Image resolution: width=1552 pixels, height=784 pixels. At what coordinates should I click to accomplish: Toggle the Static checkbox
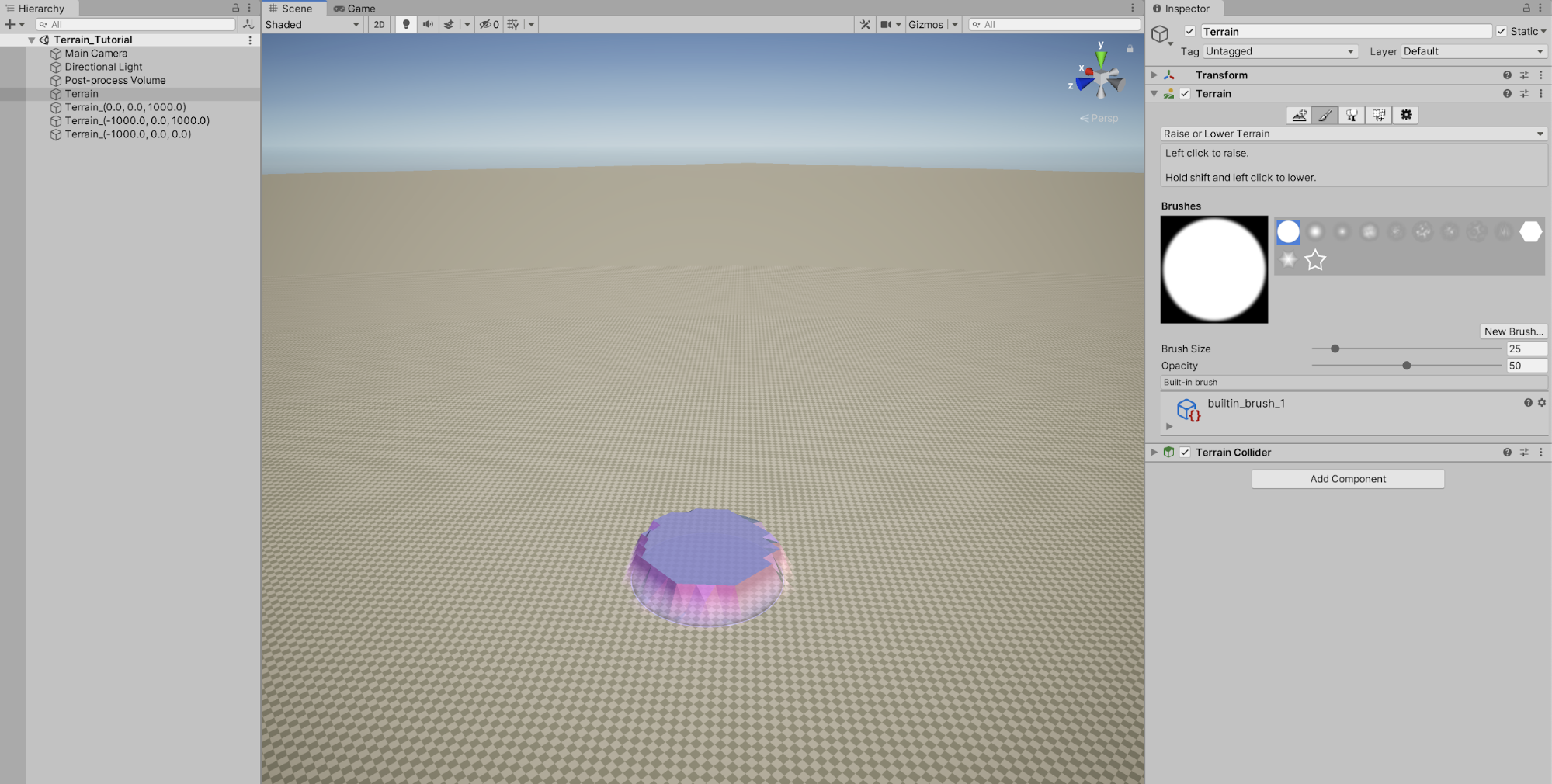1502,32
